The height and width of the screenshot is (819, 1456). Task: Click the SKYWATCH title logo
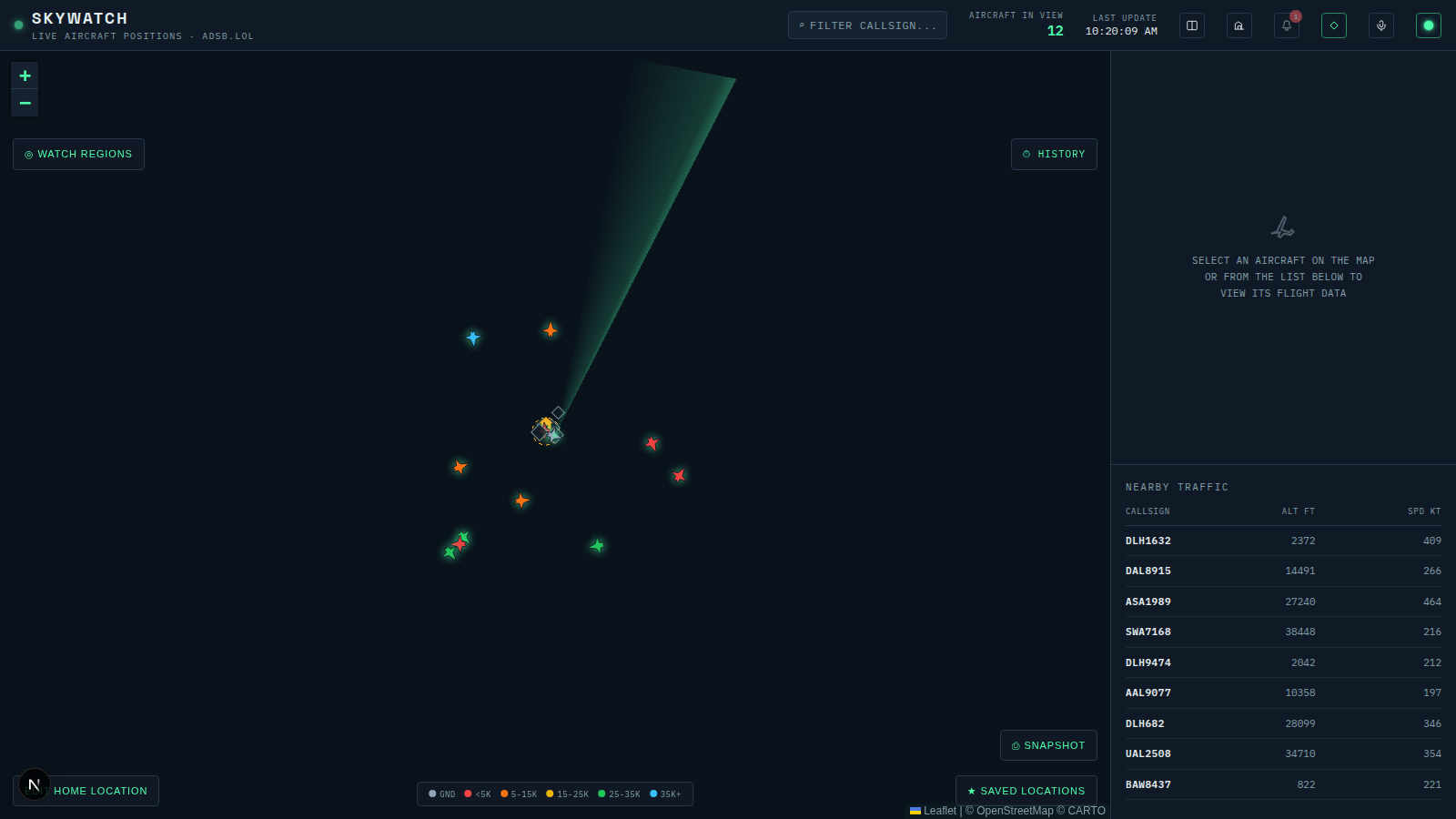pyautogui.click(x=79, y=18)
